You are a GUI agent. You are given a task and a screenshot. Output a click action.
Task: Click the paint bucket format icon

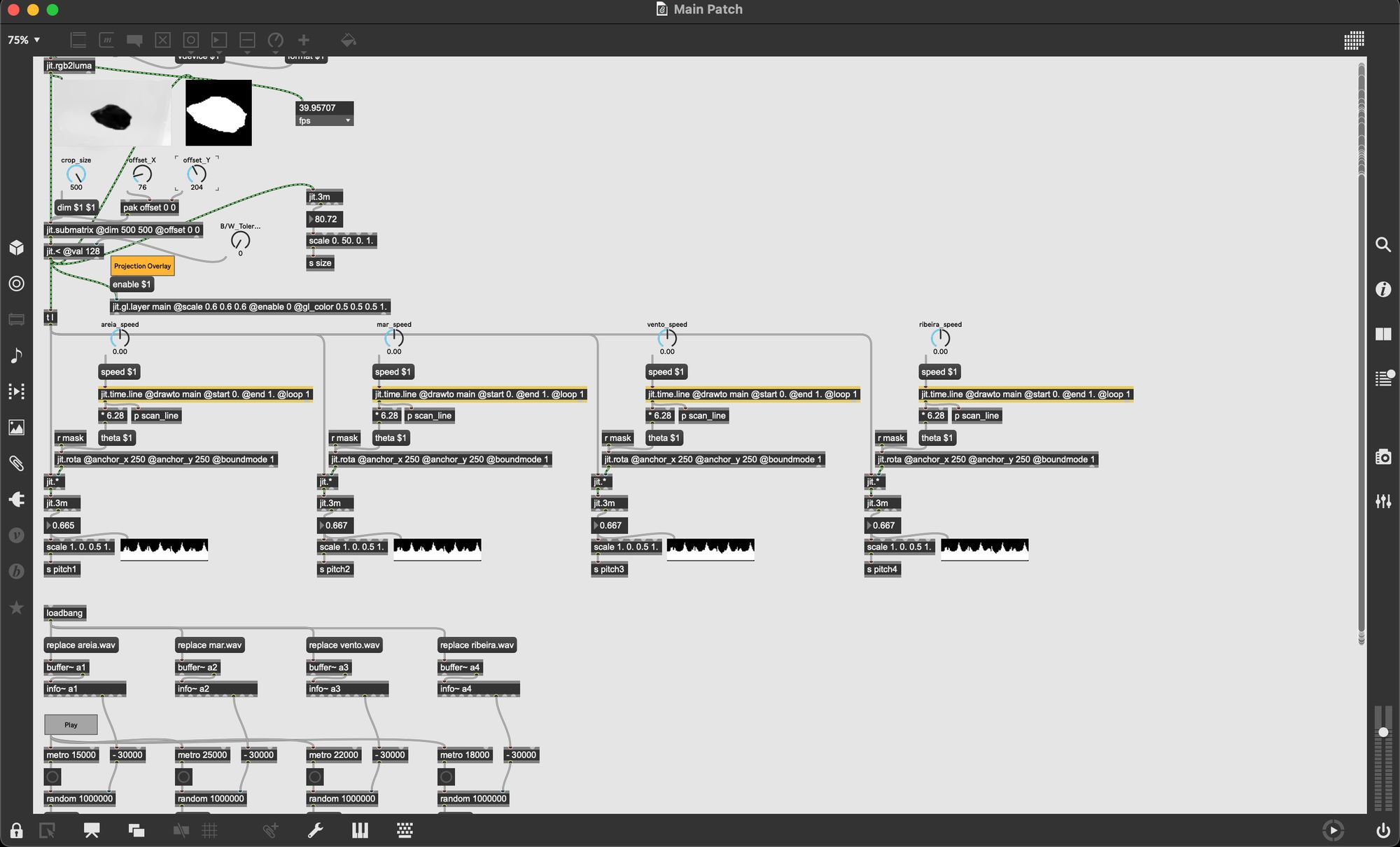348,41
